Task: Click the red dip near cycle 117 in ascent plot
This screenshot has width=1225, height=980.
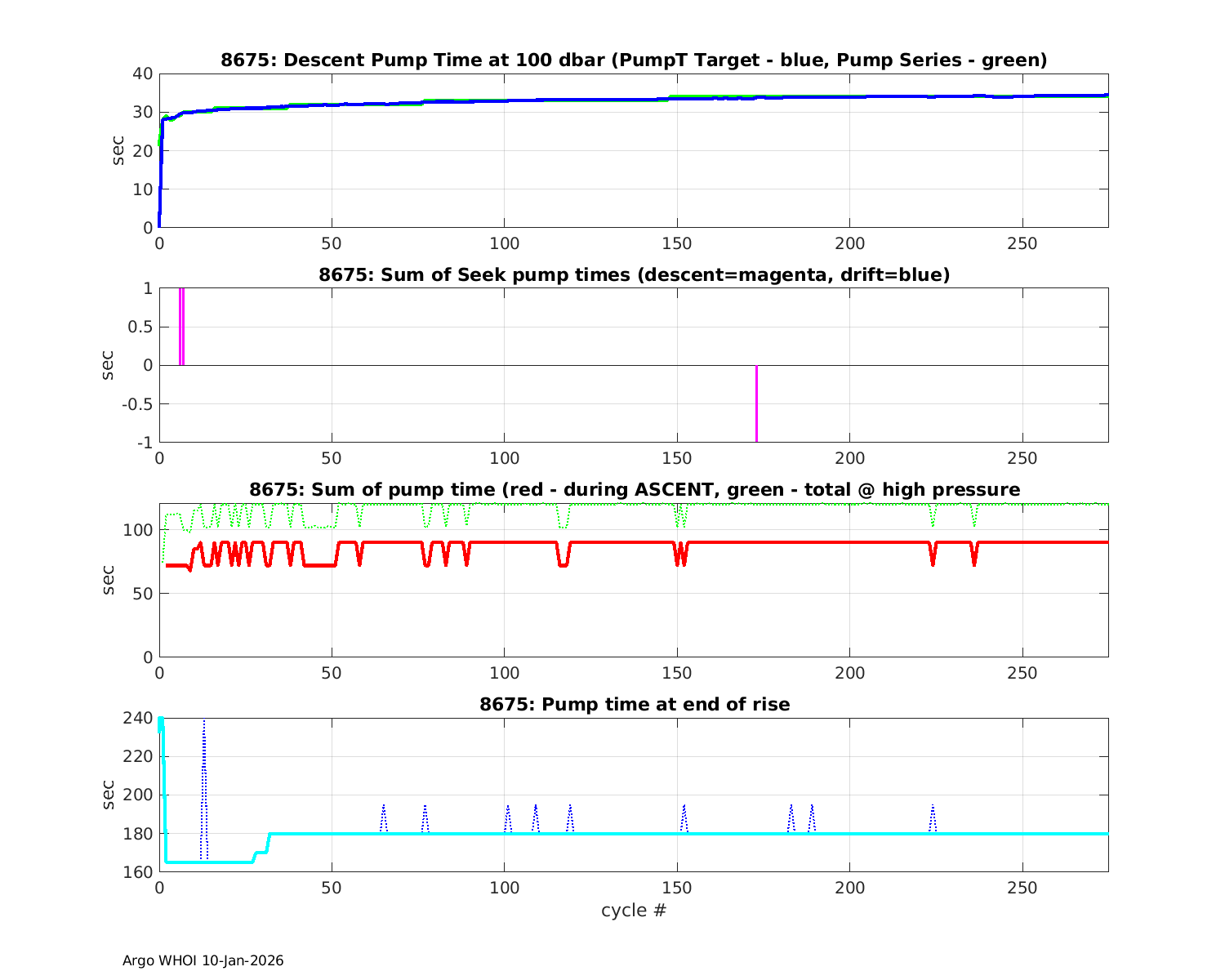Action: pos(563,560)
